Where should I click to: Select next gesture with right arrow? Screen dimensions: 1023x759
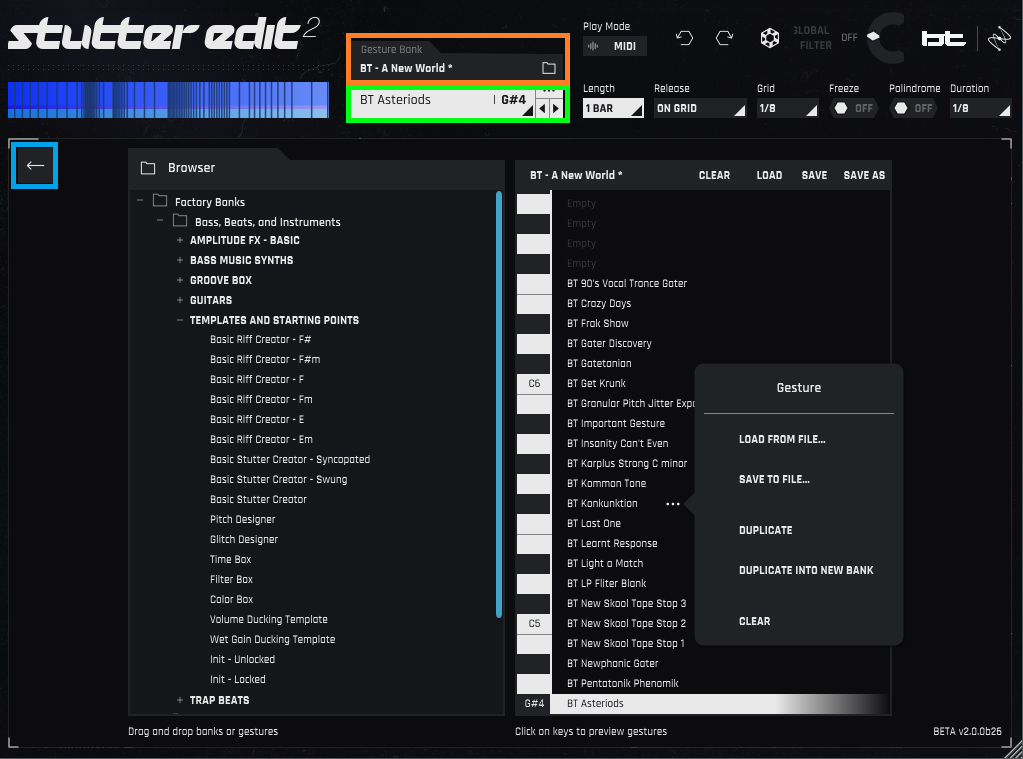click(556, 109)
